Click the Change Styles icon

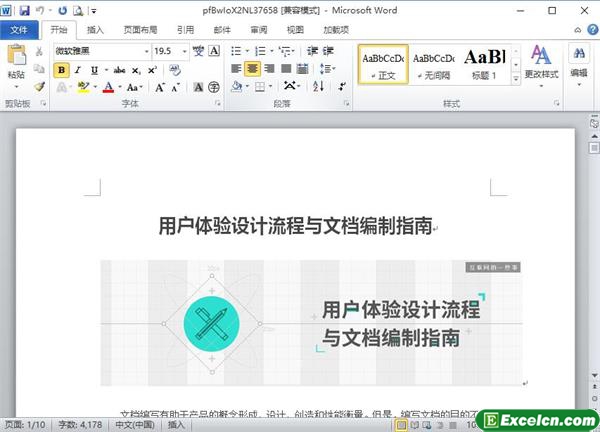pos(541,61)
